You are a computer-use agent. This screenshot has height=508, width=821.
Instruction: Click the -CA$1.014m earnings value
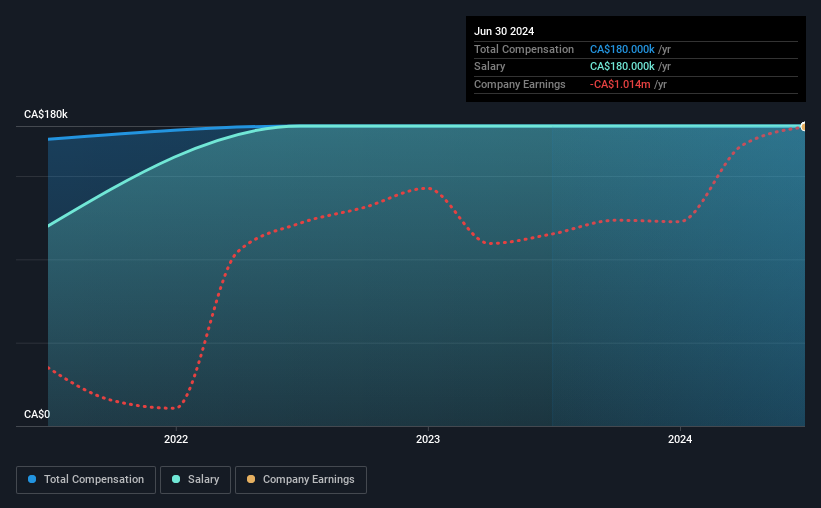tap(620, 84)
